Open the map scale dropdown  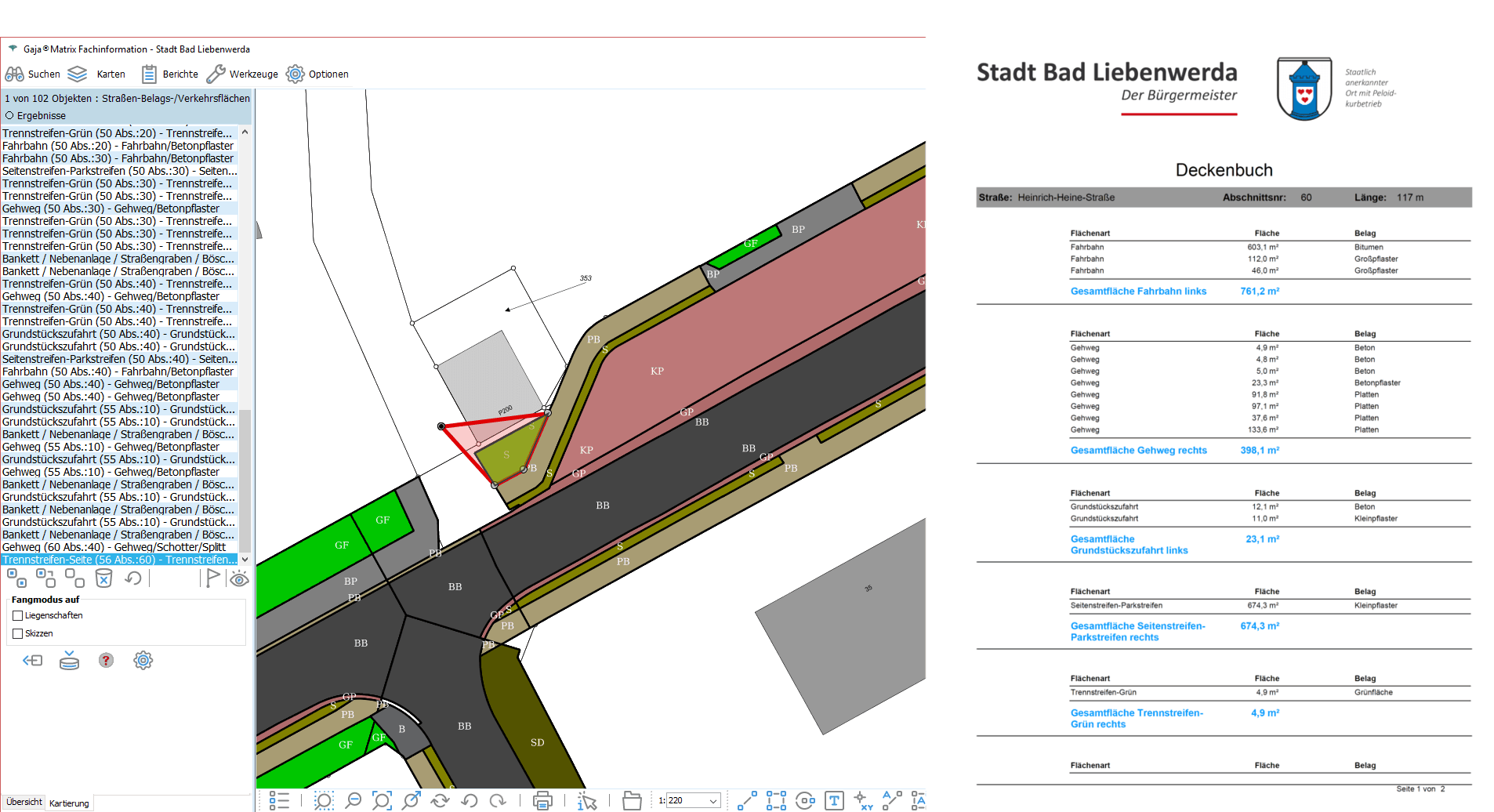coord(713,800)
